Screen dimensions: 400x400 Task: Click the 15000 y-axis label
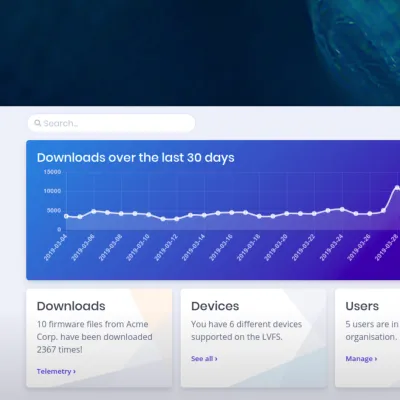[x=52, y=172]
